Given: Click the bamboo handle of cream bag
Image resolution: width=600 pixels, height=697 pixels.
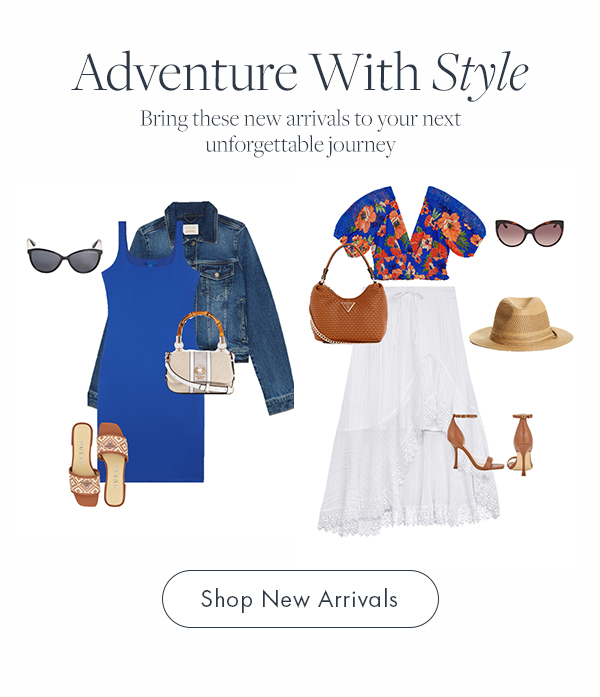Looking at the screenshot, I should 200,328.
